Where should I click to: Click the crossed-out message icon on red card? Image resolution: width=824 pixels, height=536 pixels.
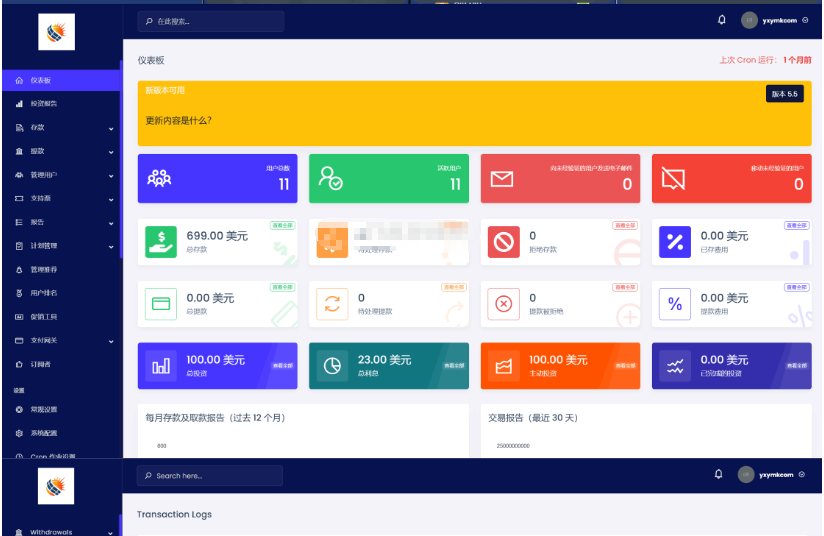(x=673, y=179)
